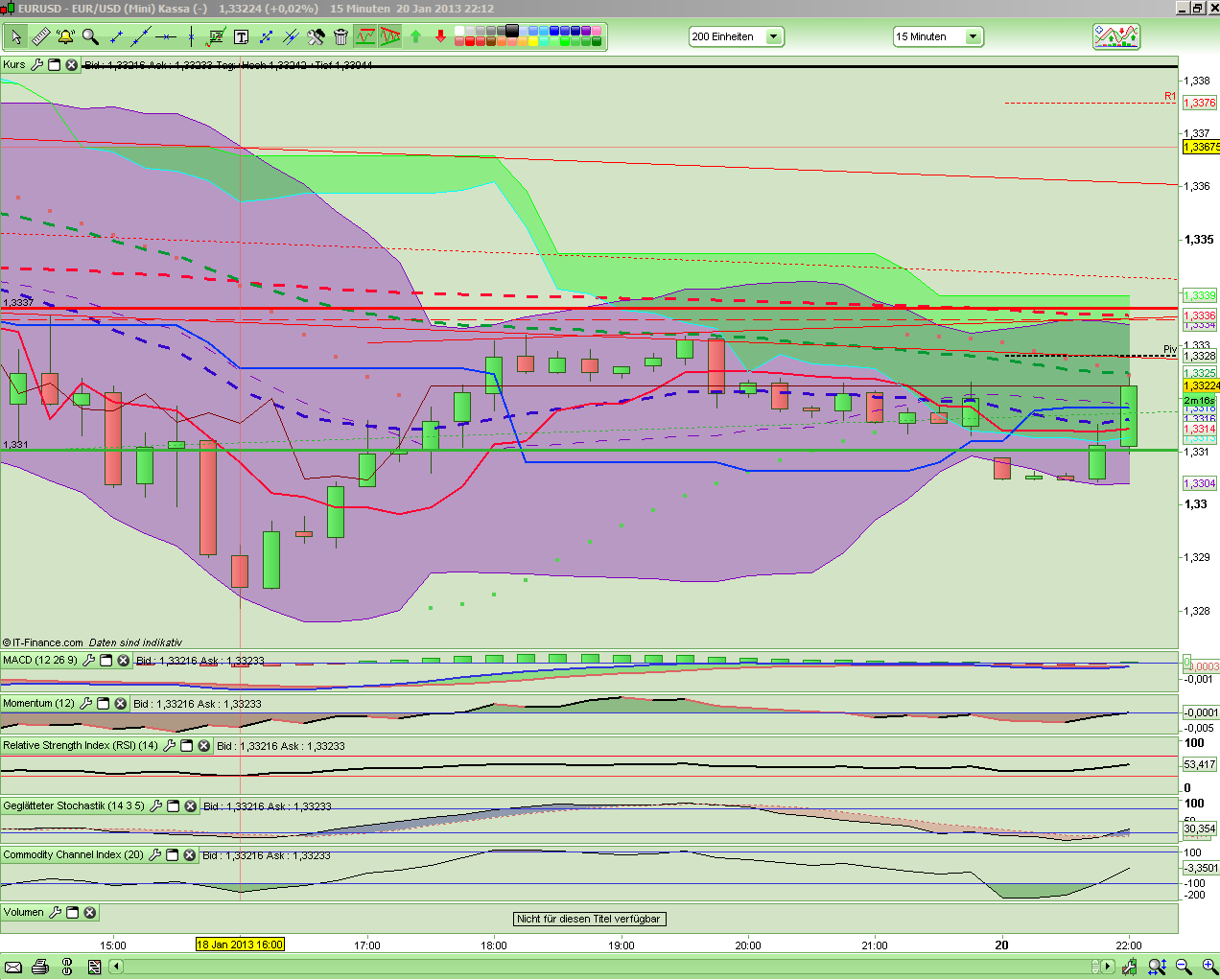Toggle the triangle pattern drawing button
1220x980 pixels.
[390, 36]
